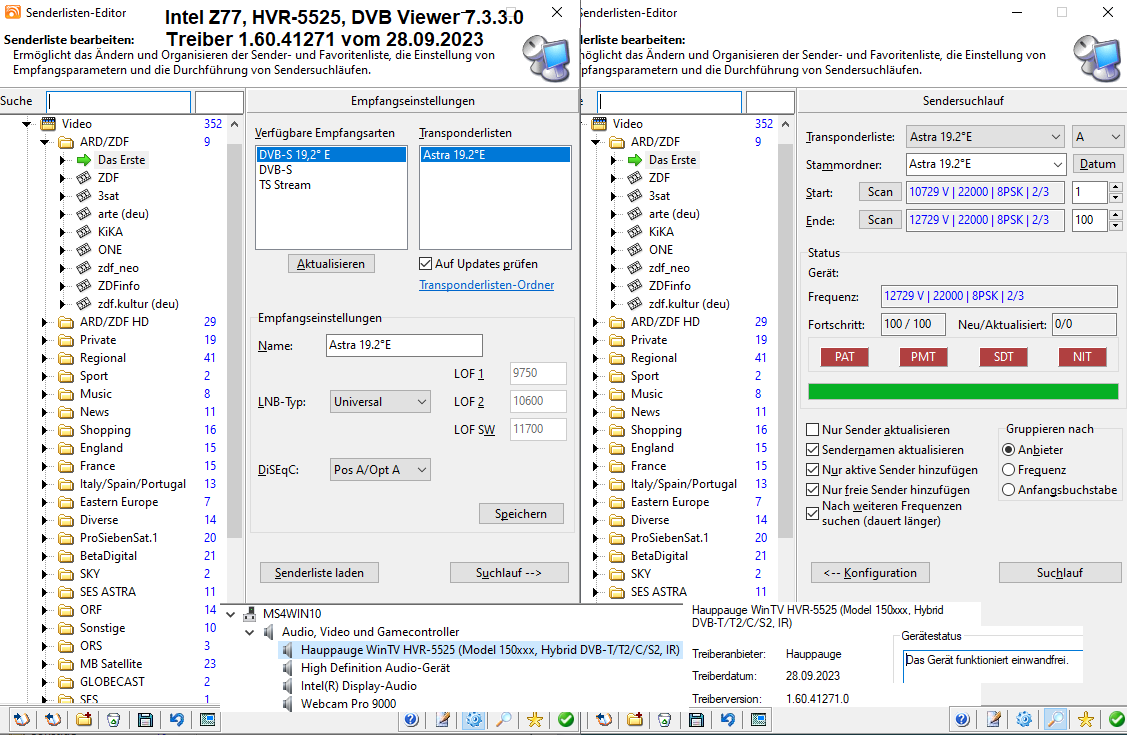Viewport: 1127px width, 735px height.
Task: Click preview picture icon in right editor toolbar
Action: [x=758, y=719]
